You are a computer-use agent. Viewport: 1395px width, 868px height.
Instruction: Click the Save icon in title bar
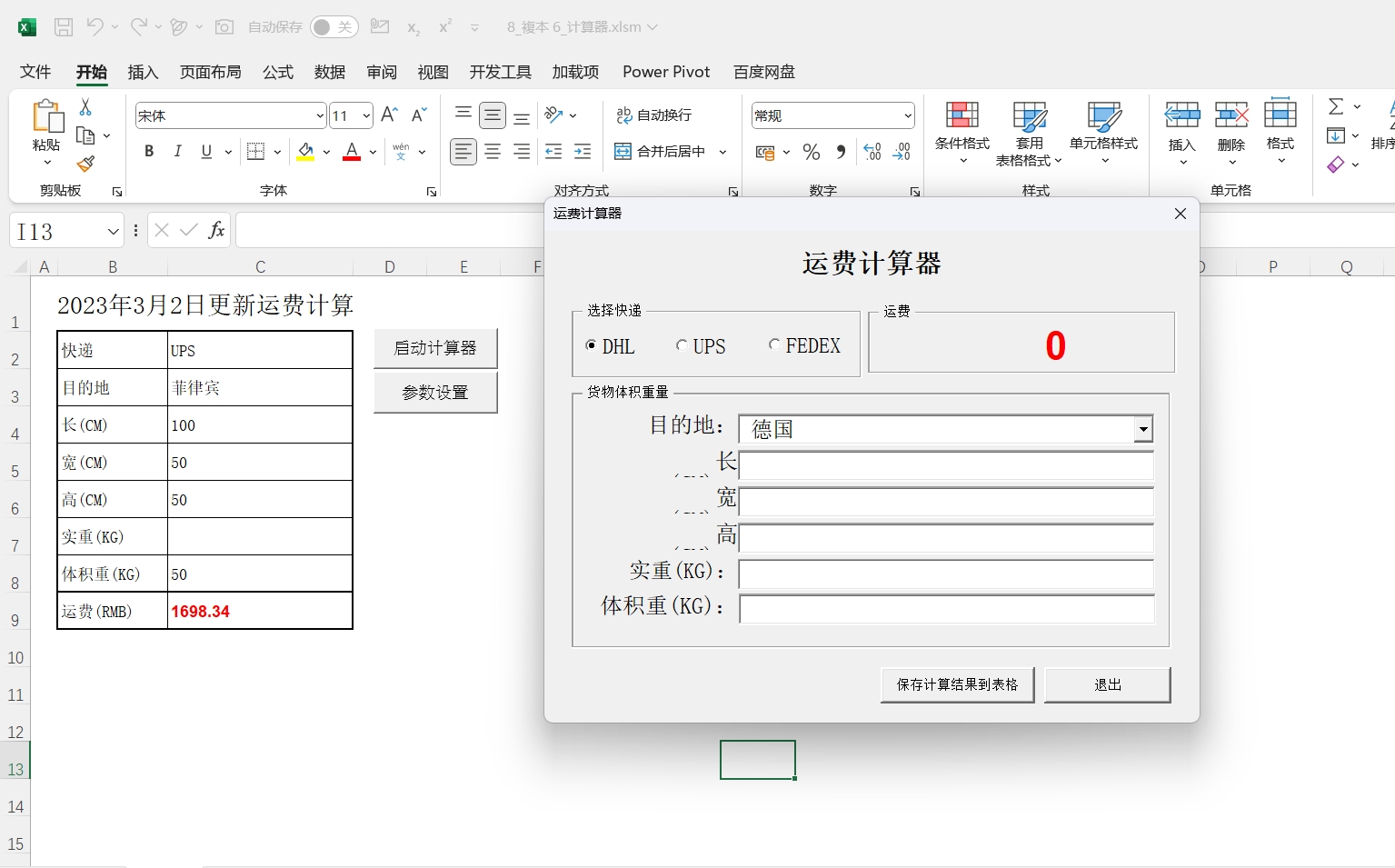[64, 27]
